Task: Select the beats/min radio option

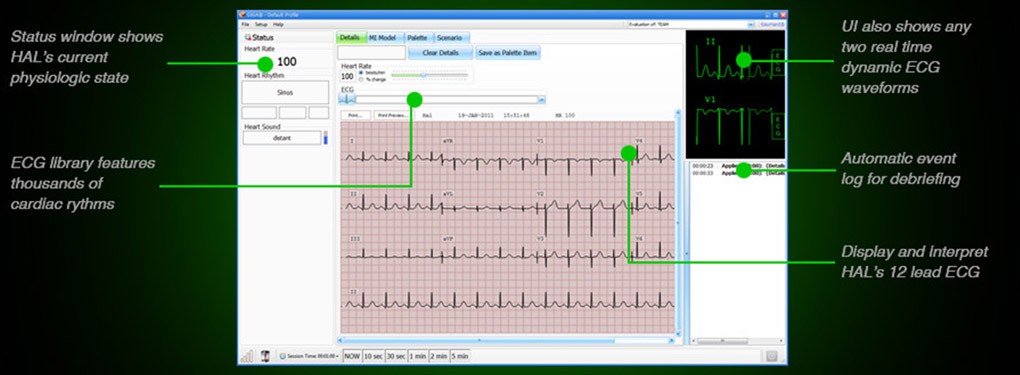Action: [361, 72]
